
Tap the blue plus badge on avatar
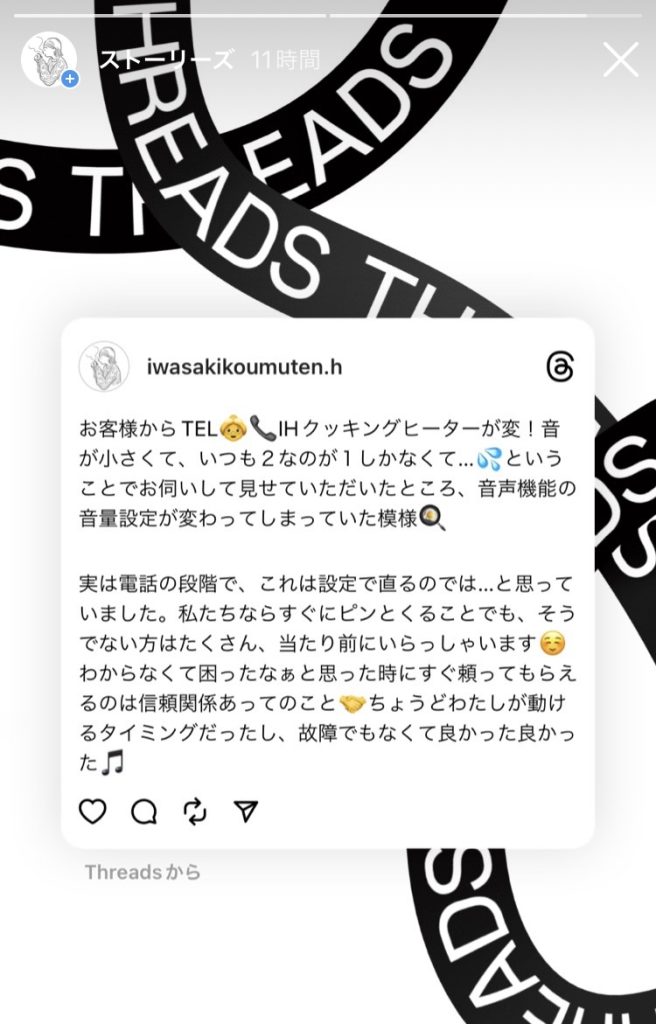tap(70, 80)
